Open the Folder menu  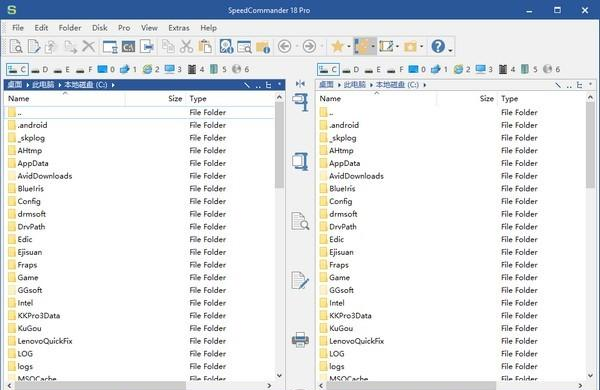(x=70, y=28)
